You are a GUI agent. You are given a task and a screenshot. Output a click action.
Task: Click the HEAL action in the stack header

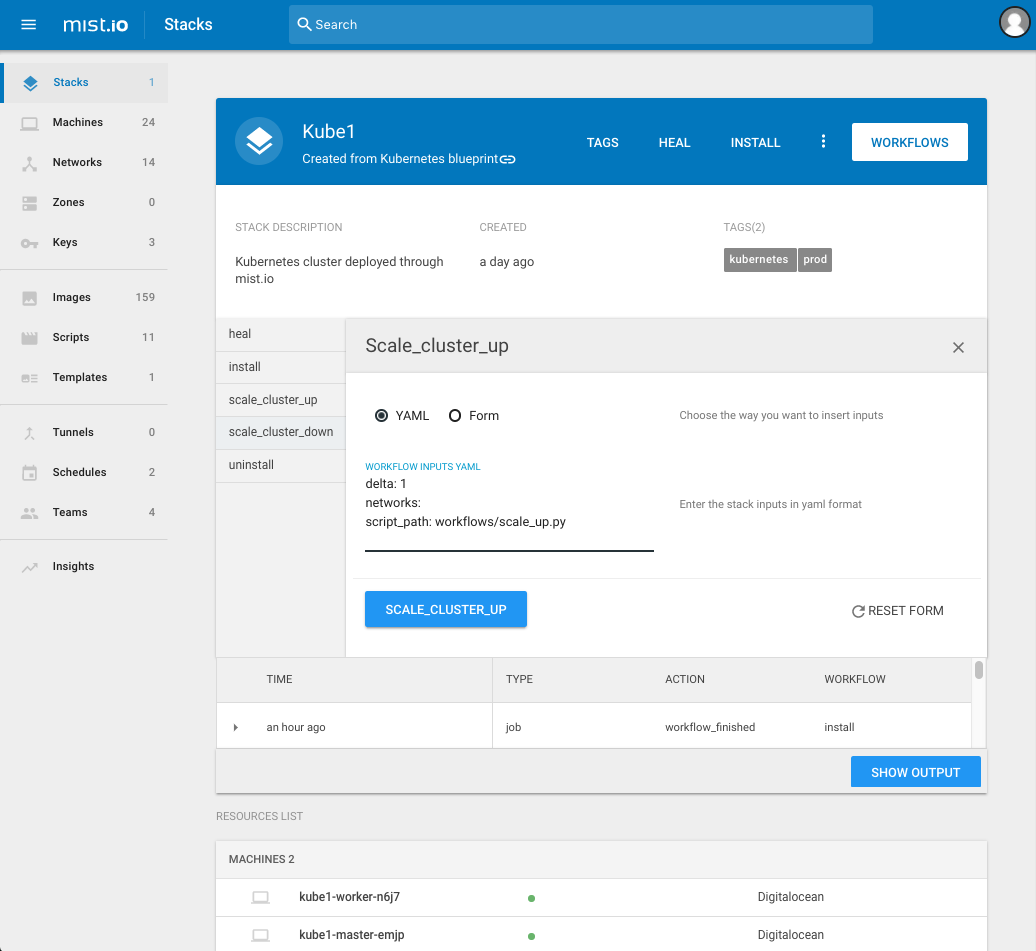[674, 142]
